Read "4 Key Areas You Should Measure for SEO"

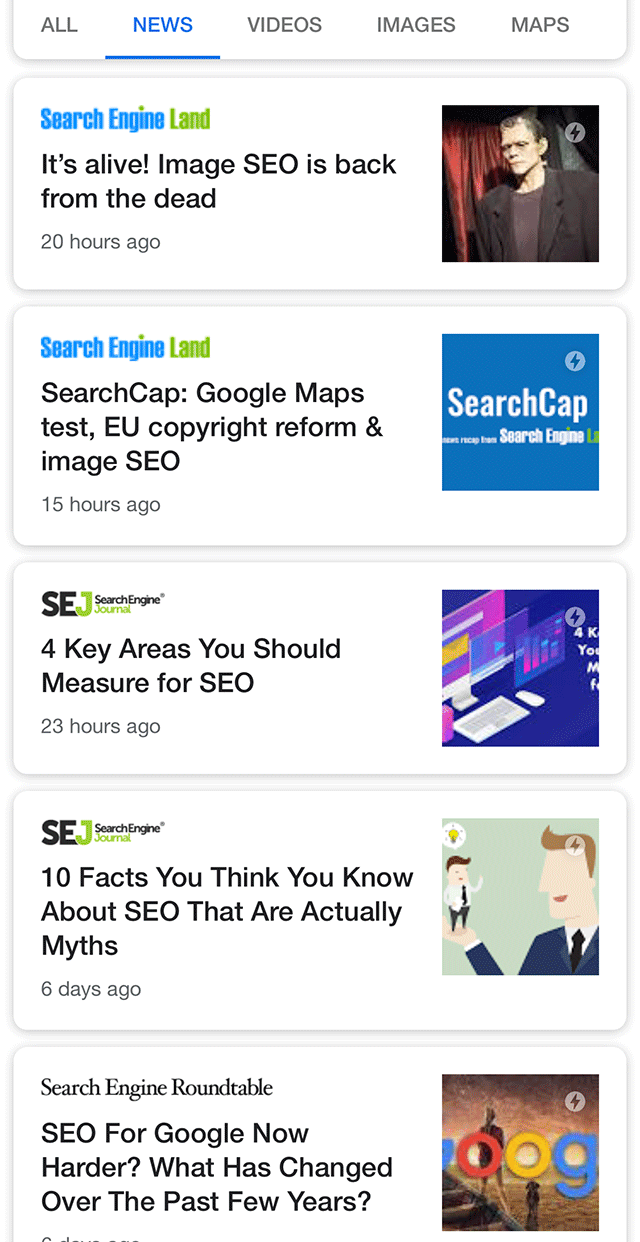point(191,666)
